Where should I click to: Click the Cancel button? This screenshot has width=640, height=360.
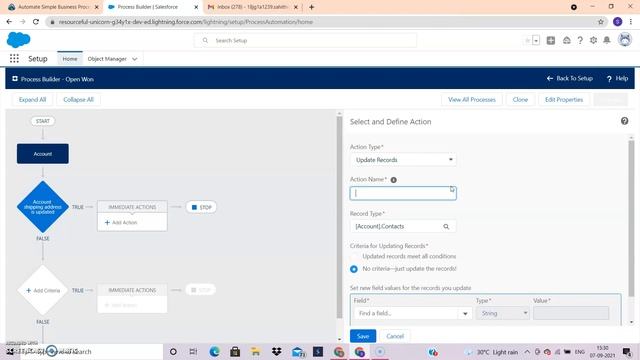point(395,336)
